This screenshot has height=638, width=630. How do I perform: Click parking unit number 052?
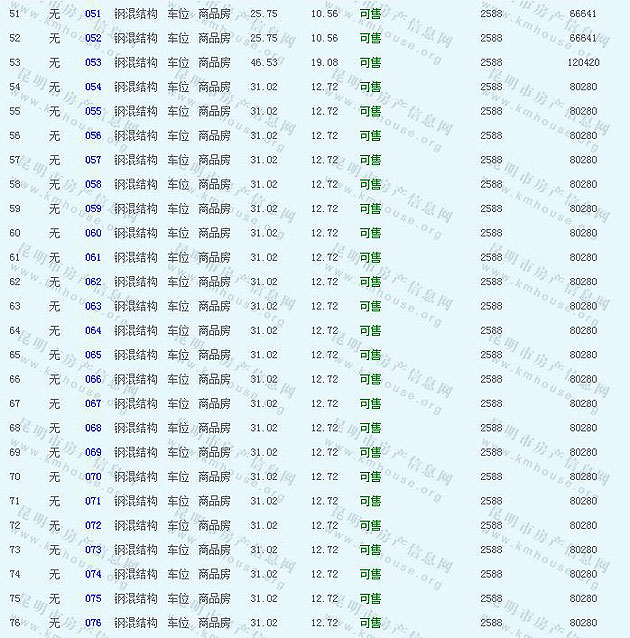click(x=93, y=38)
